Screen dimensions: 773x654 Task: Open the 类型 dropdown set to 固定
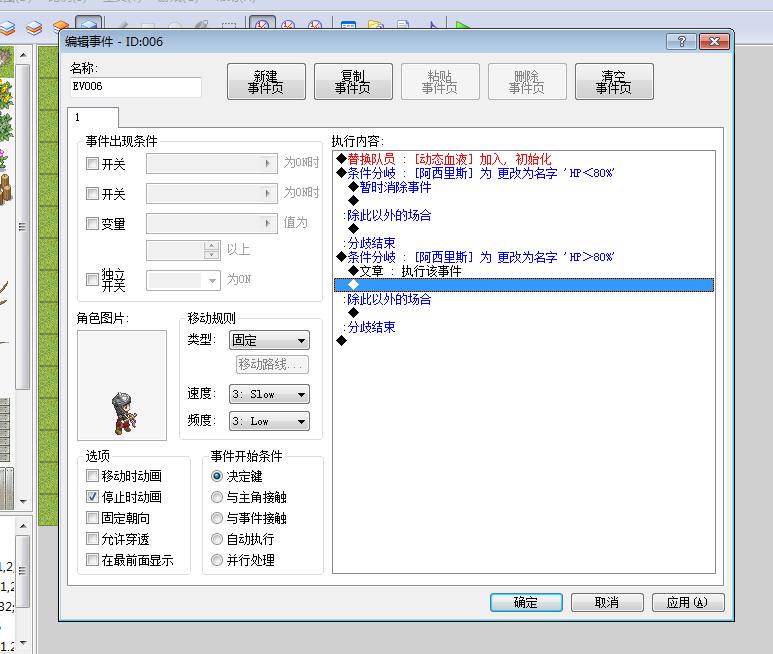pos(269,340)
